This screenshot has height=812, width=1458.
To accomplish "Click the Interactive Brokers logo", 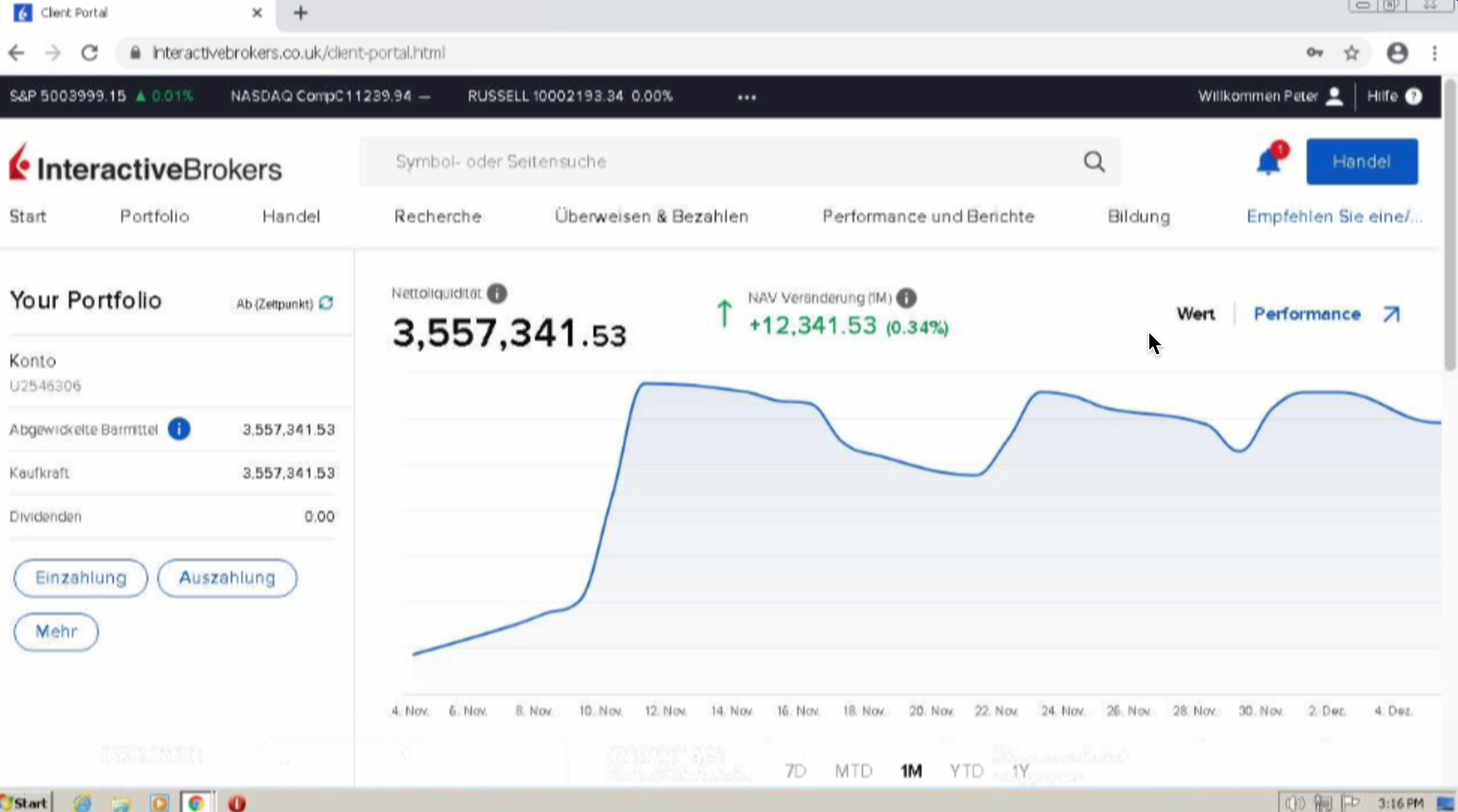I will click(146, 164).
